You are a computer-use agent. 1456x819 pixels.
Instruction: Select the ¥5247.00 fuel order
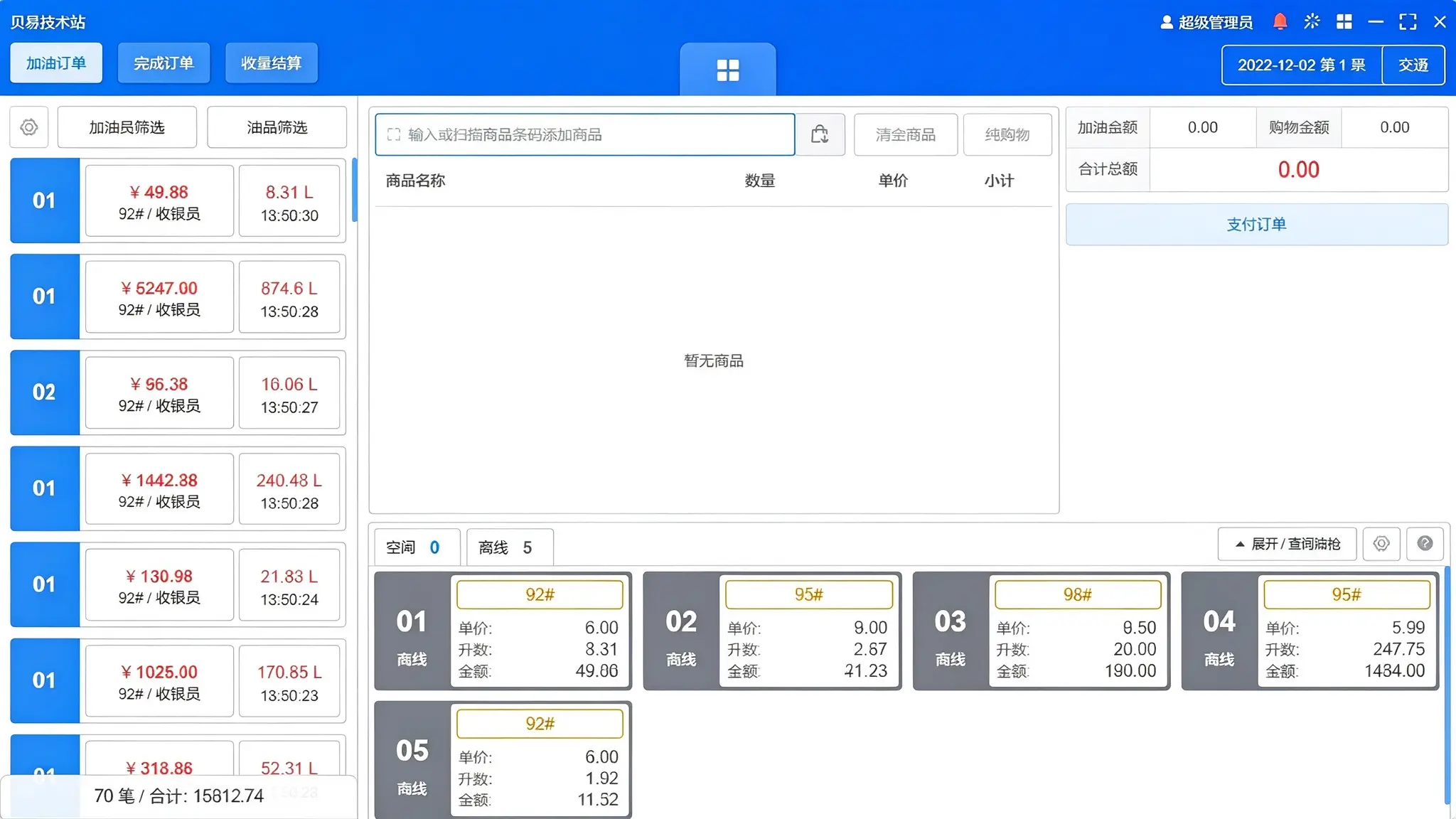(159, 297)
